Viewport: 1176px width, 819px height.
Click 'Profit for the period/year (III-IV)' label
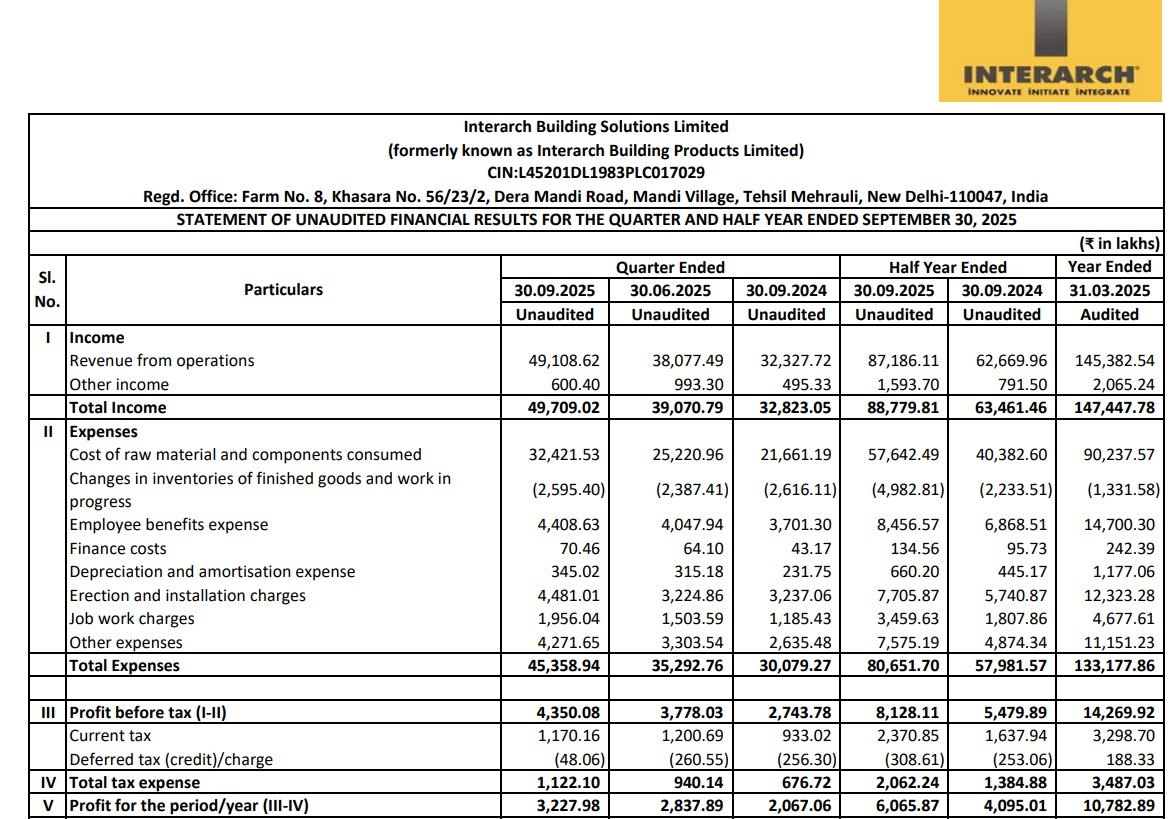189,806
